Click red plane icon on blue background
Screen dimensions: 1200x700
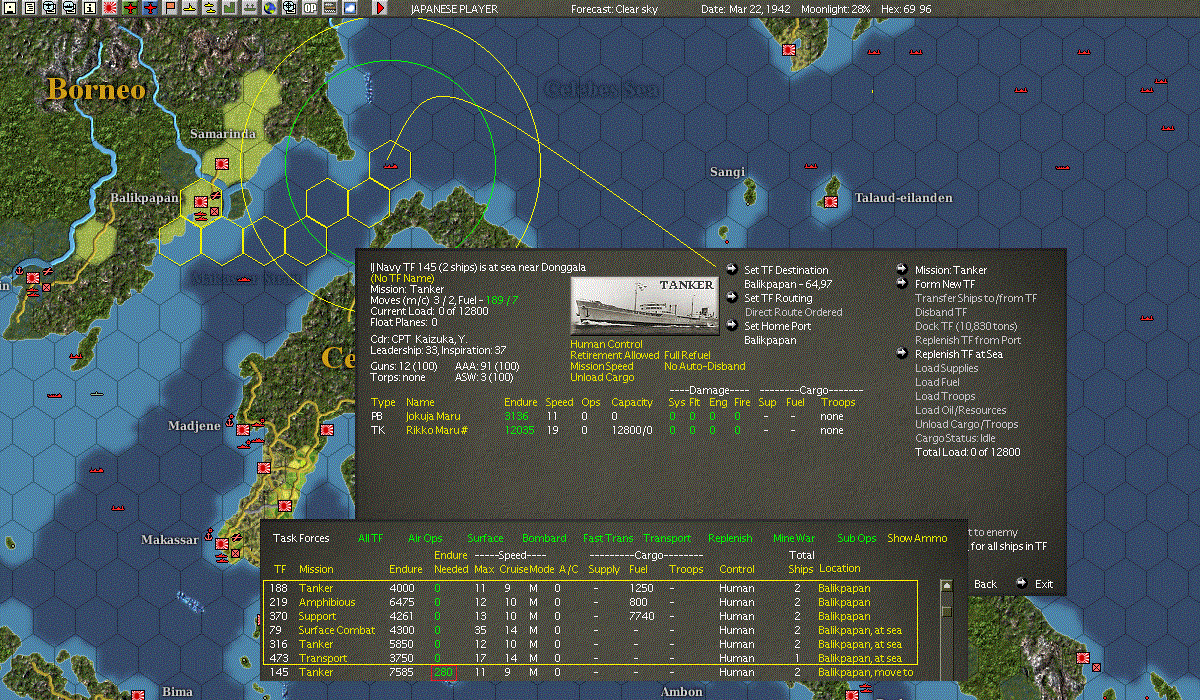tap(150, 7)
